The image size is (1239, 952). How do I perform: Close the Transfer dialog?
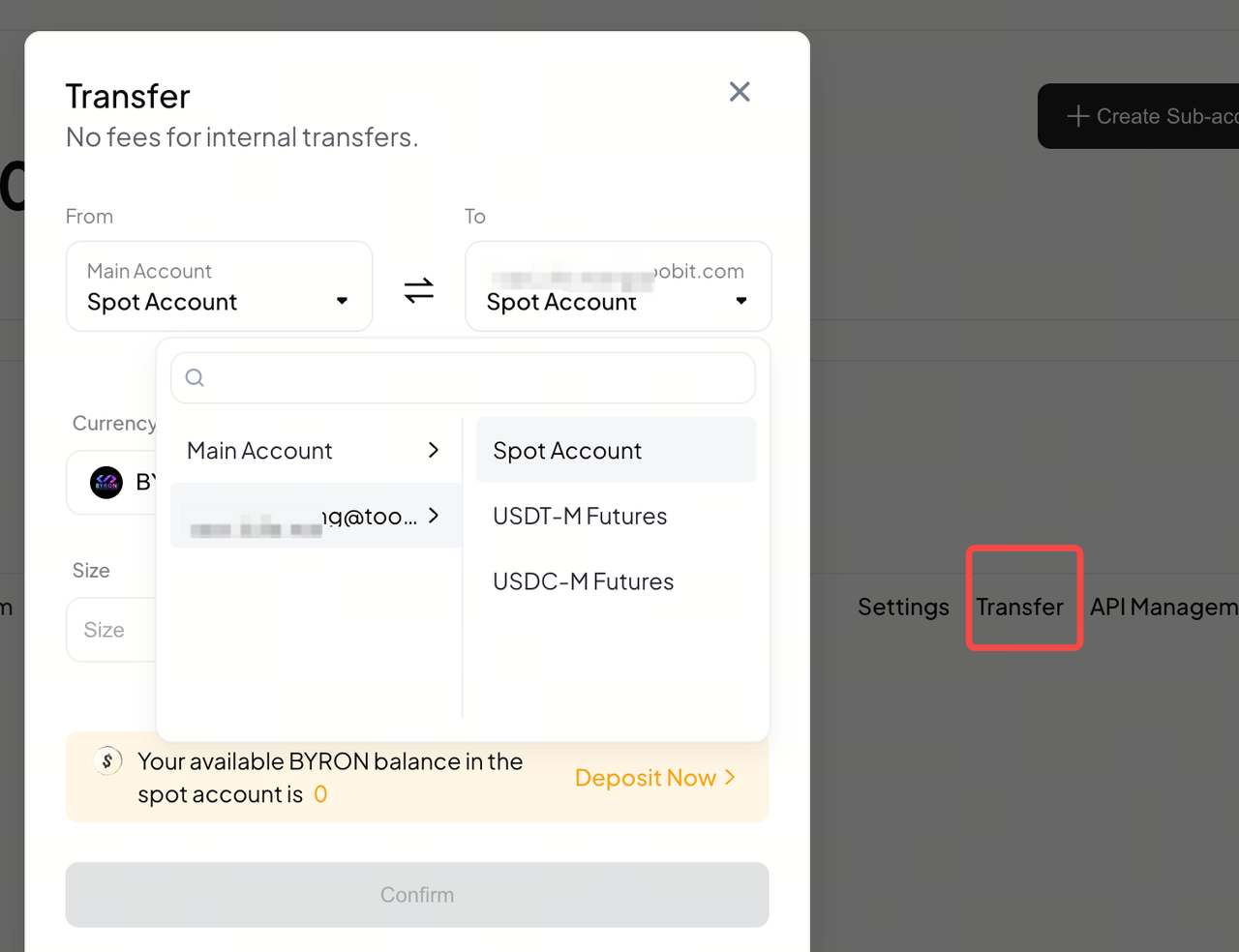740,92
